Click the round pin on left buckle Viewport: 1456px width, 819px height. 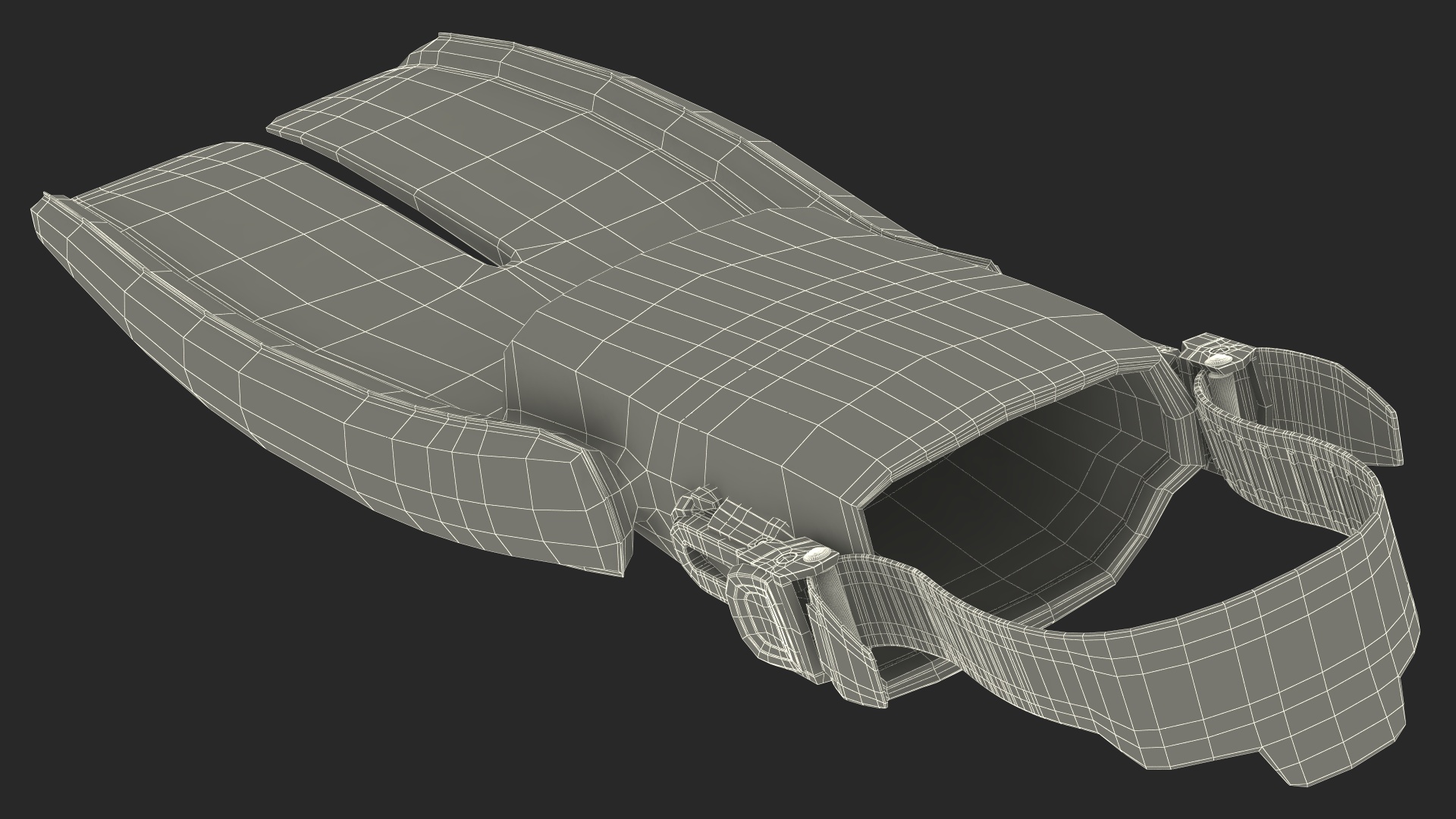coord(818,556)
